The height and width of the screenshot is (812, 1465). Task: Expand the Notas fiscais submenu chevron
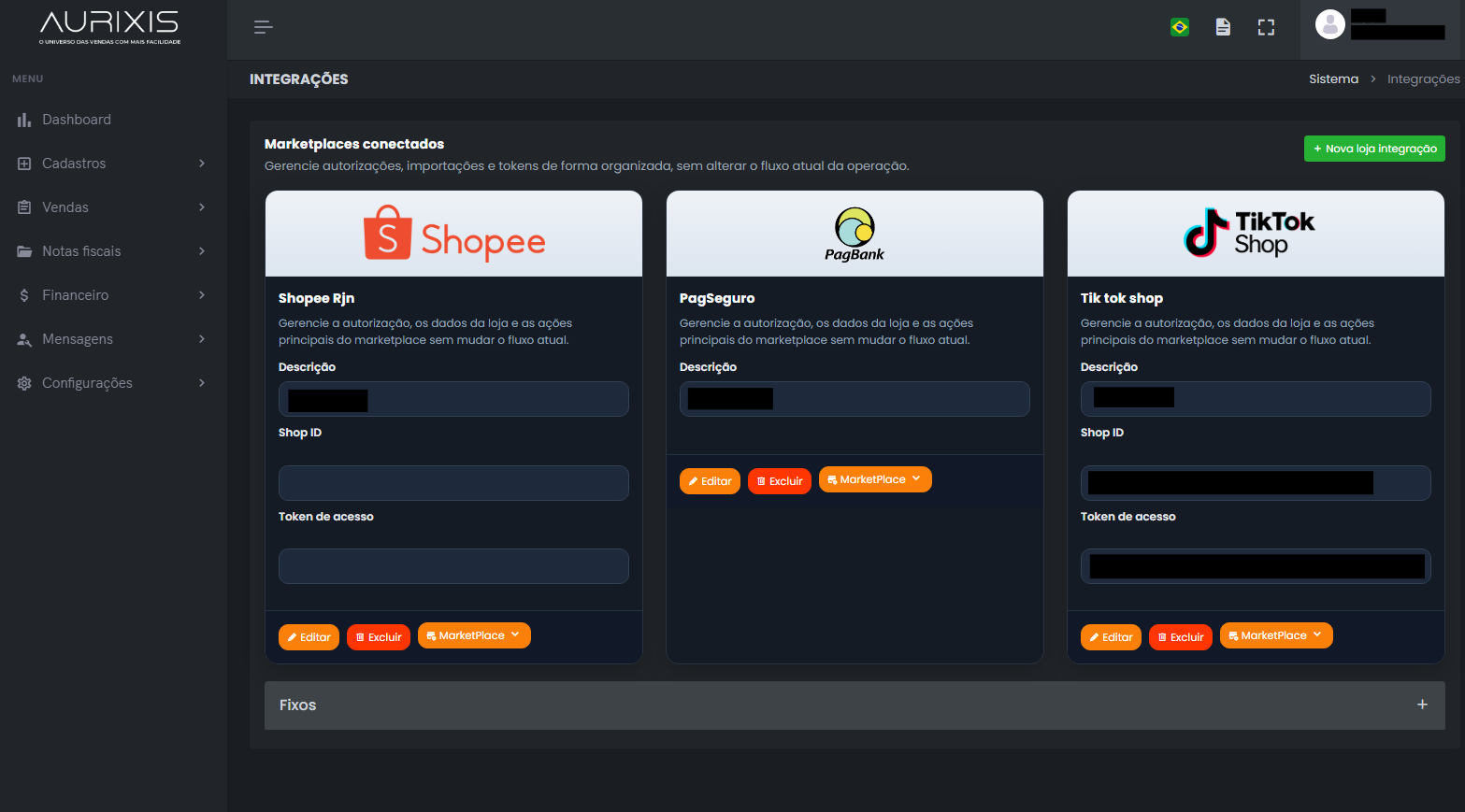pyautogui.click(x=202, y=251)
